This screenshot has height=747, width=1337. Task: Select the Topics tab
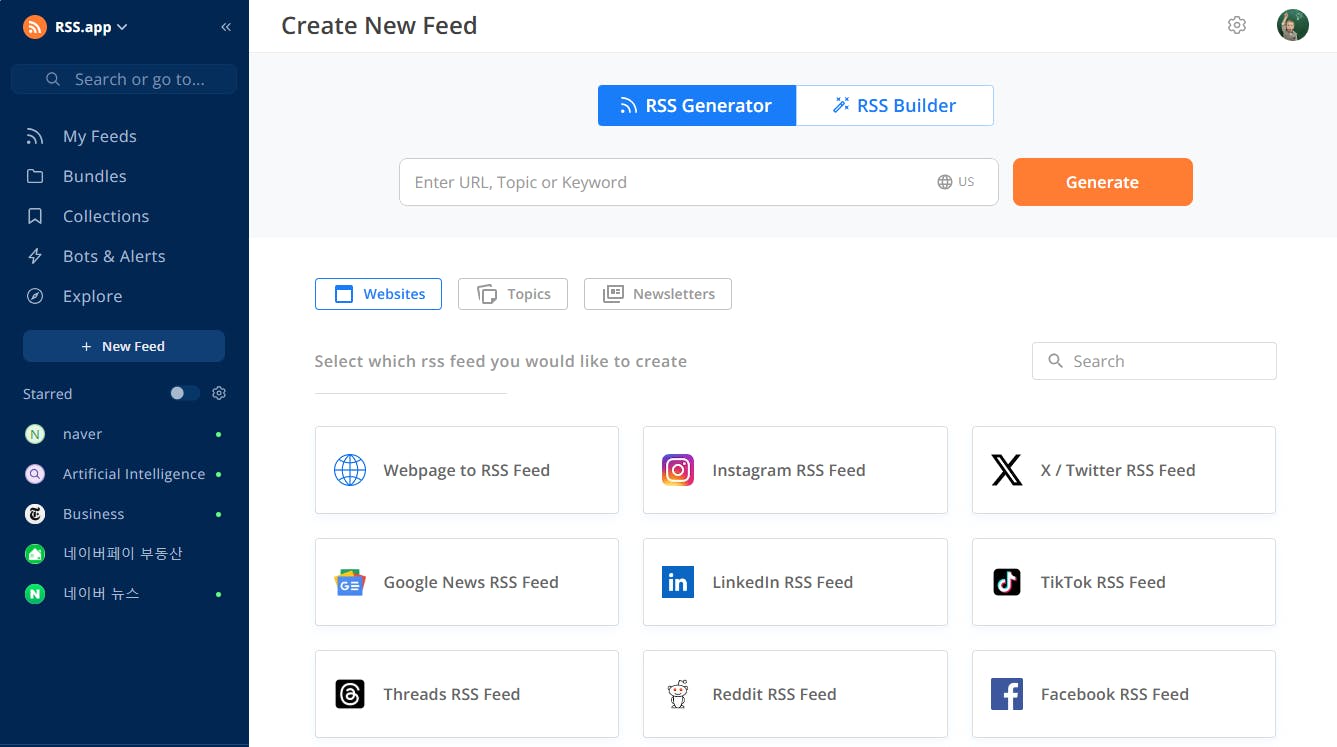coord(513,294)
